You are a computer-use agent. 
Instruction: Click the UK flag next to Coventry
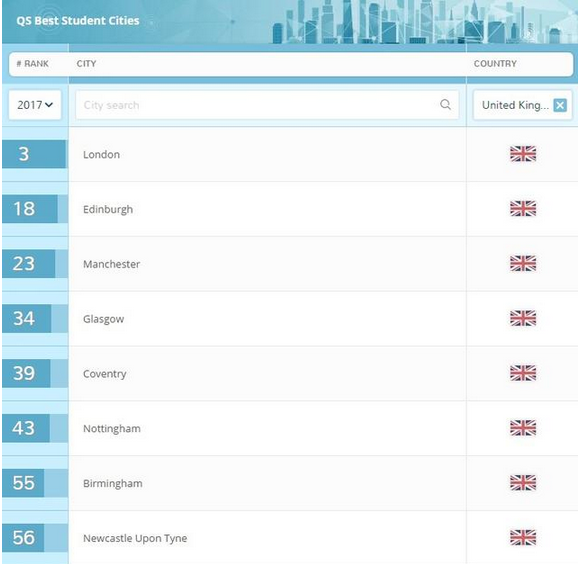pos(523,373)
